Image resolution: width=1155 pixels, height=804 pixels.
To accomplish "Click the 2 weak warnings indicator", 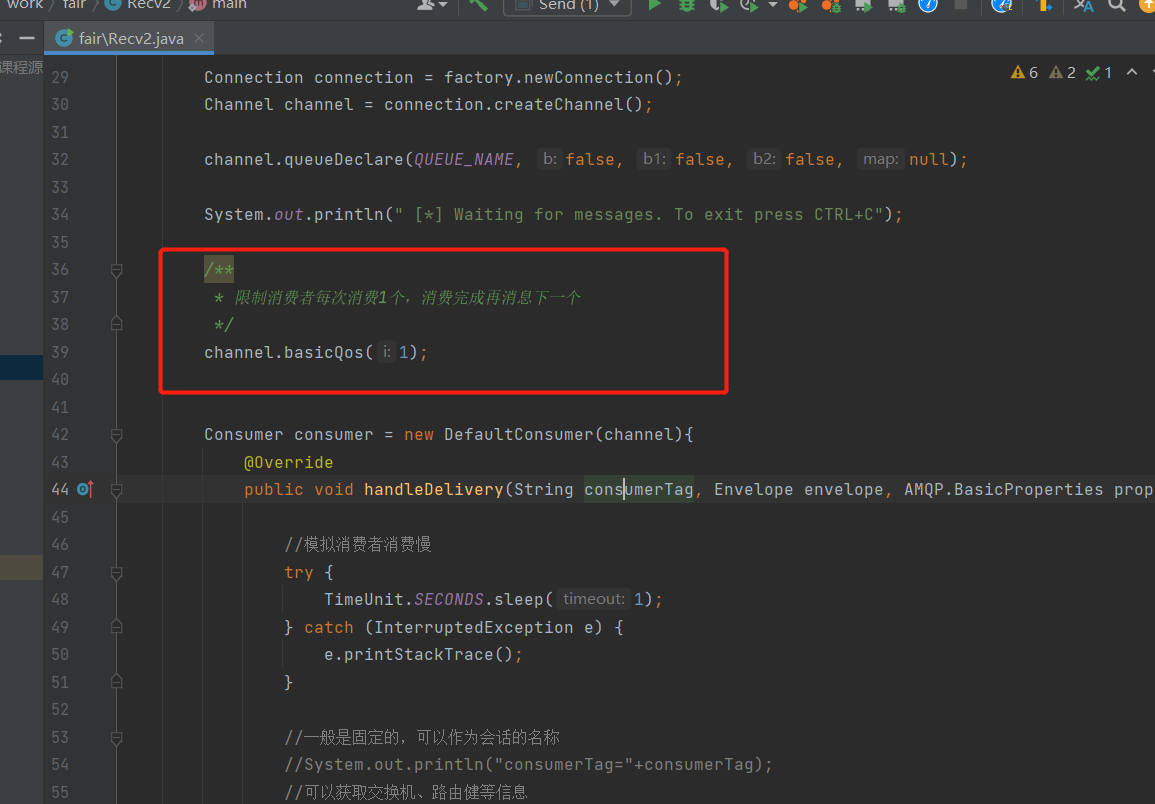I will [1062, 72].
